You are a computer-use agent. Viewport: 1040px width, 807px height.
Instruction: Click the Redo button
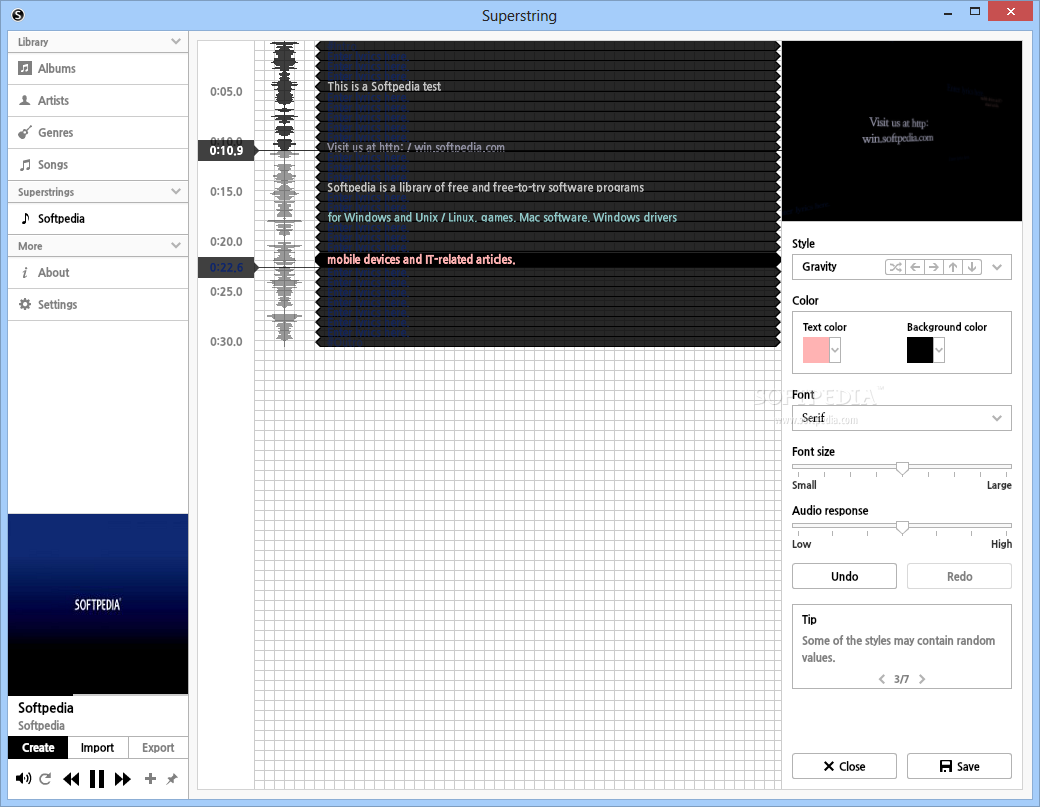point(959,576)
